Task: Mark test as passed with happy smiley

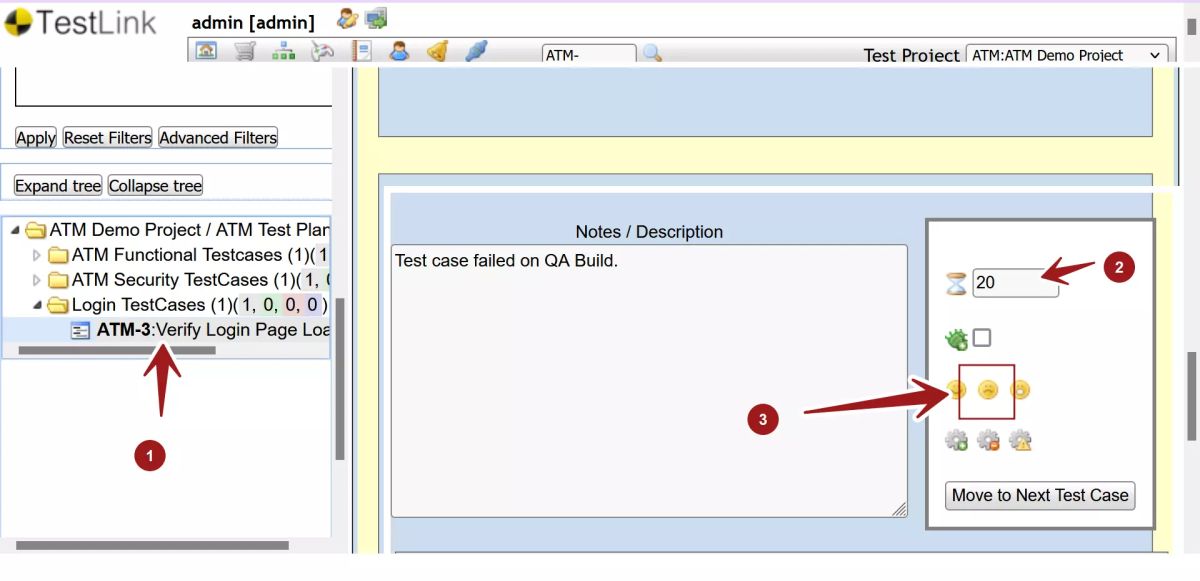Action: click(x=956, y=390)
